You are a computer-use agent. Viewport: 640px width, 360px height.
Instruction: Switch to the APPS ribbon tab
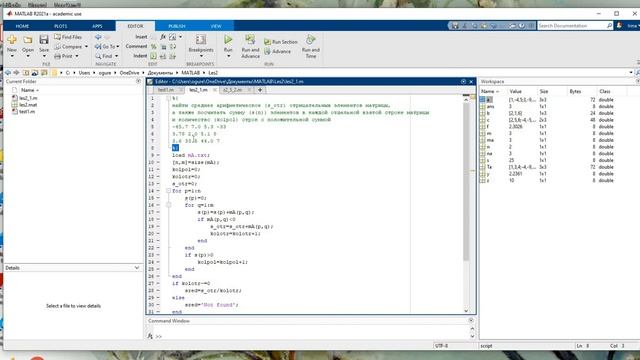tap(97, 26)
